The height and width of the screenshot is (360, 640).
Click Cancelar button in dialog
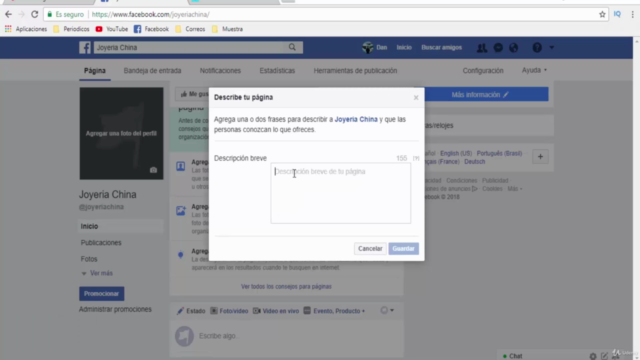click(x=370, y=249)
